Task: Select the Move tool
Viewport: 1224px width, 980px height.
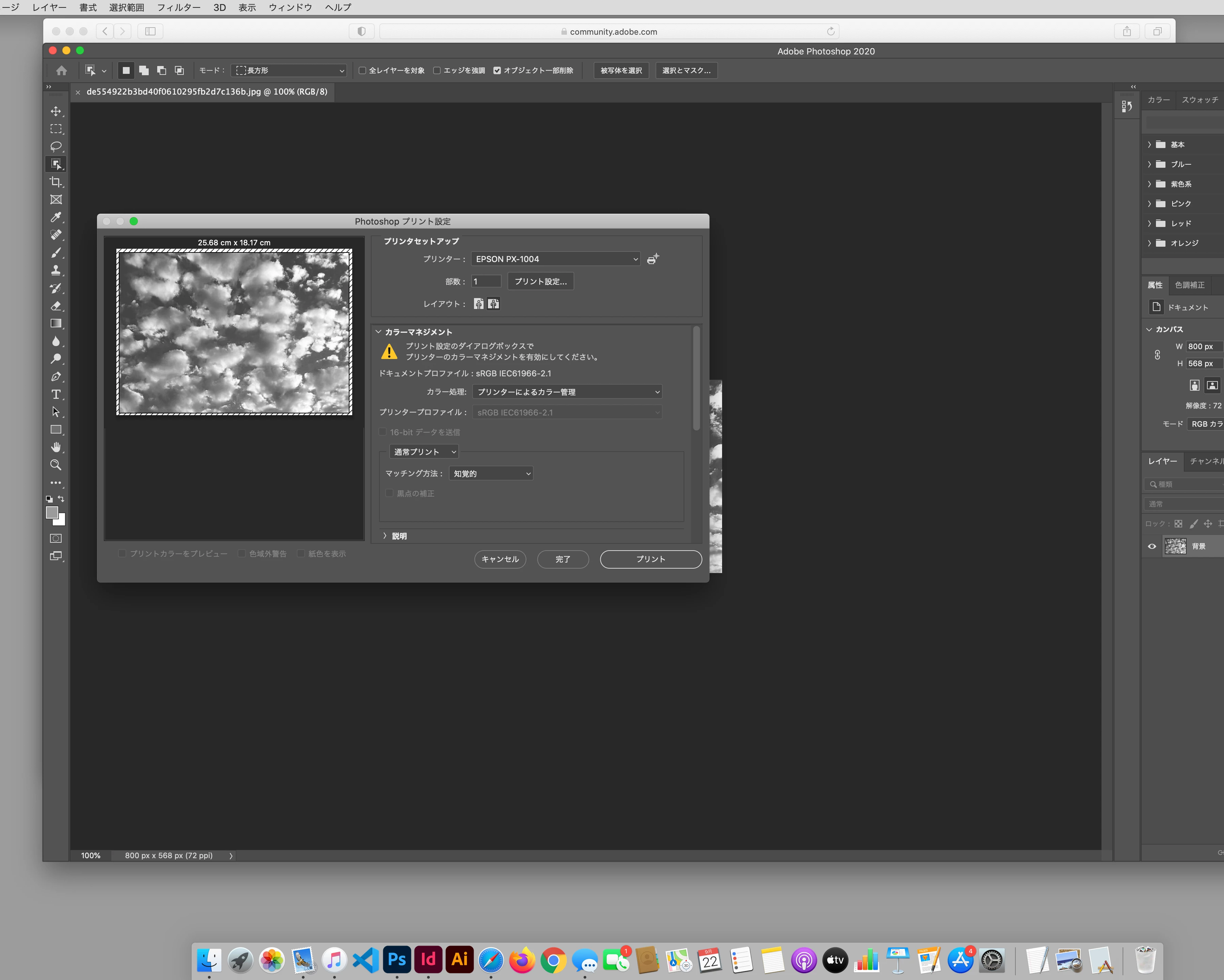Action: tap(56, 111)
